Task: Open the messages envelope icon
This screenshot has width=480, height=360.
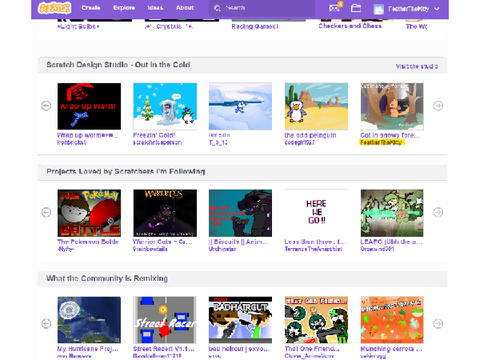Action: click(x=335, y=8)
